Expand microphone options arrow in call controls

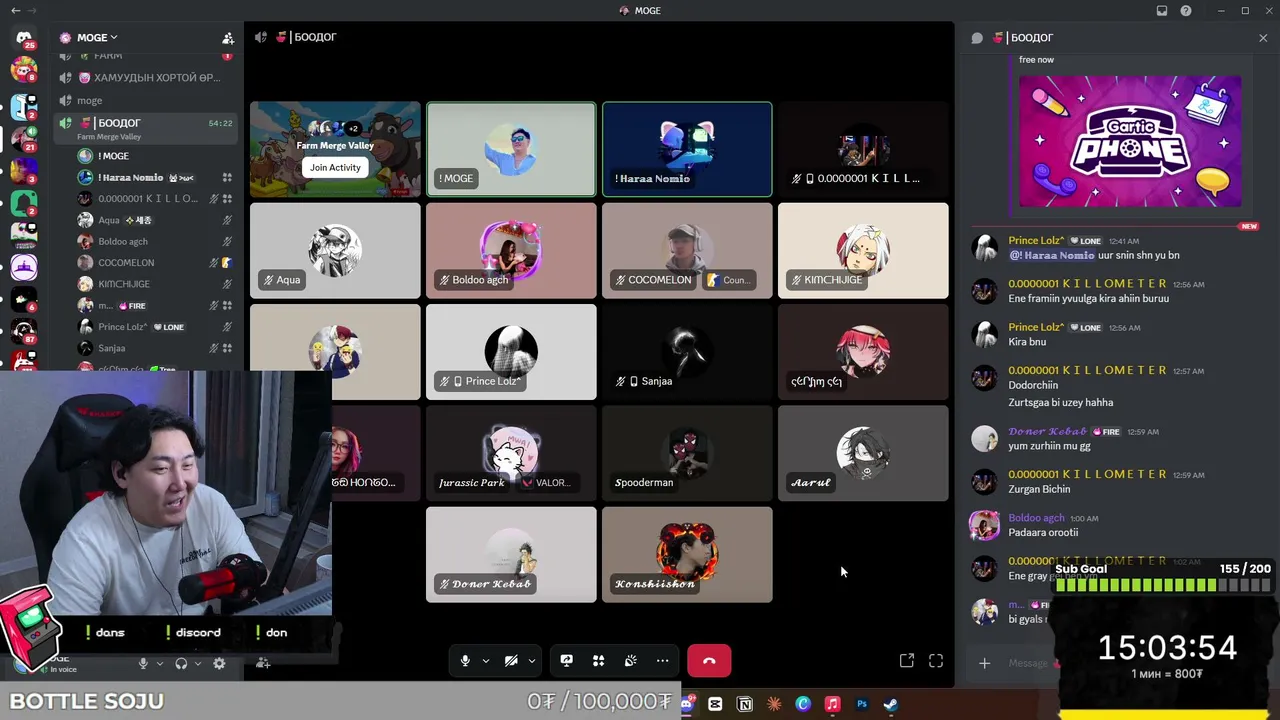click(486, 661)
